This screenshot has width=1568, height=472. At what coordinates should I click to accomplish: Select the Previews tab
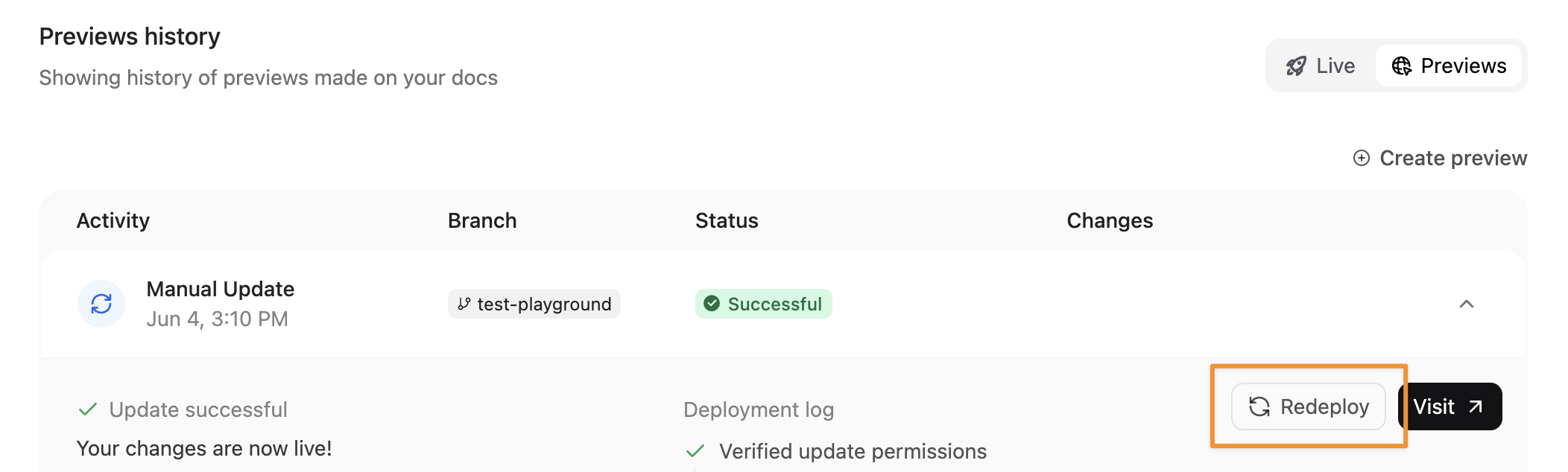pos(1449,66)
